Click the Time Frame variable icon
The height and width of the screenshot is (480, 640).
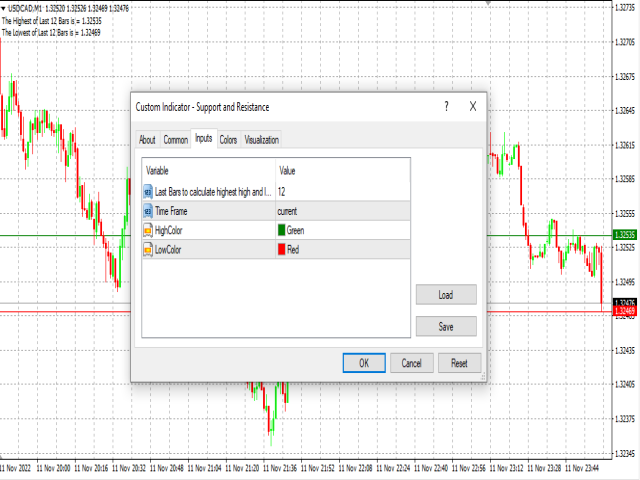tap(148, 211)
